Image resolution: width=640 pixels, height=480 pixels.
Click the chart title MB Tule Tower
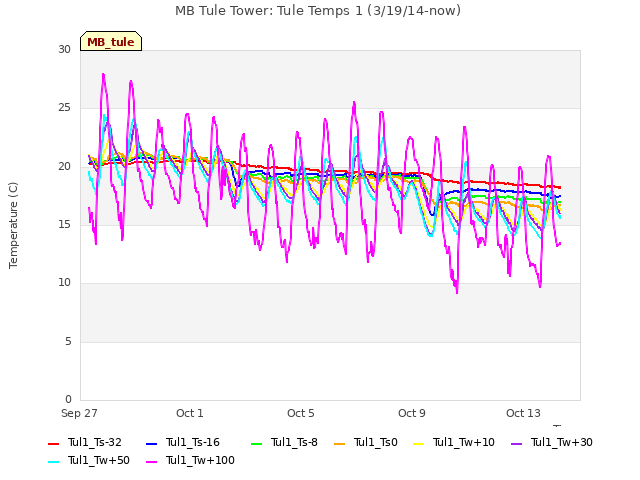click(x=318, y=11)
